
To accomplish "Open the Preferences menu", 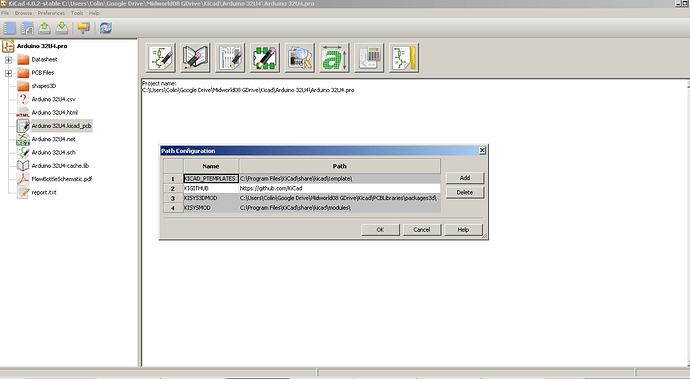I will tap(51, 13).
